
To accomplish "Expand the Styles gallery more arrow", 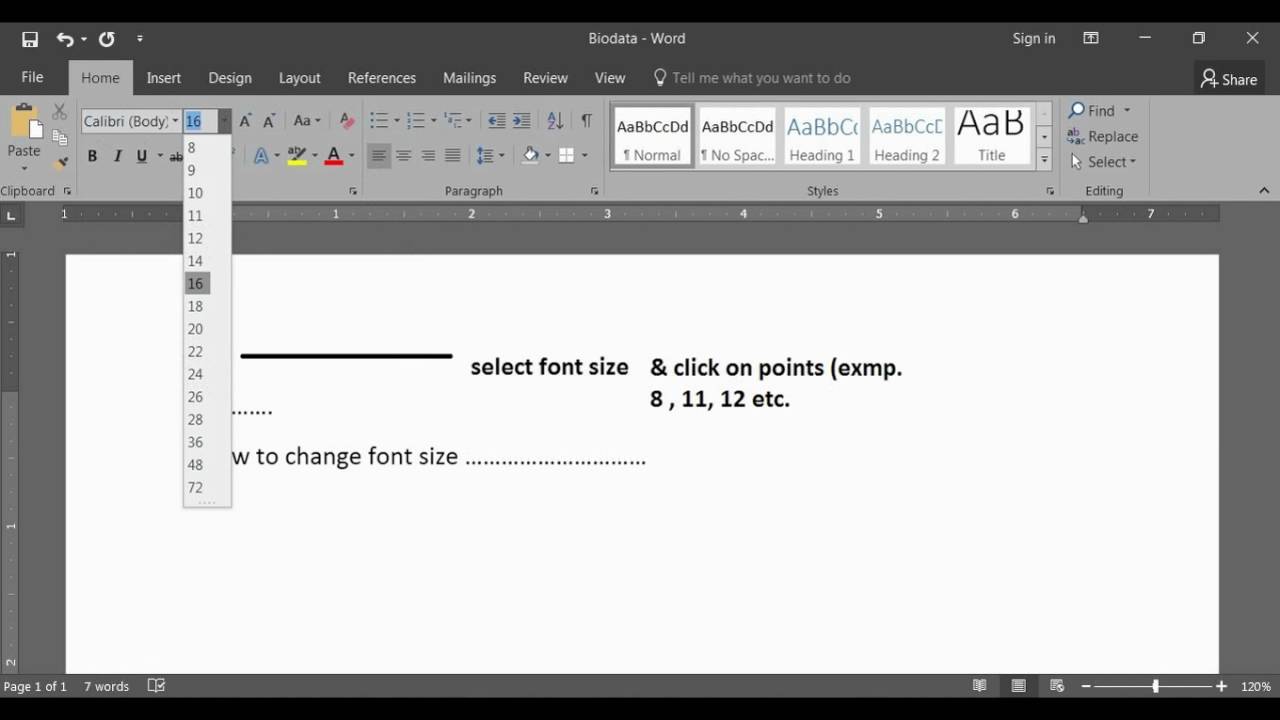I will pyautogui.click(x=1044, y=159).
